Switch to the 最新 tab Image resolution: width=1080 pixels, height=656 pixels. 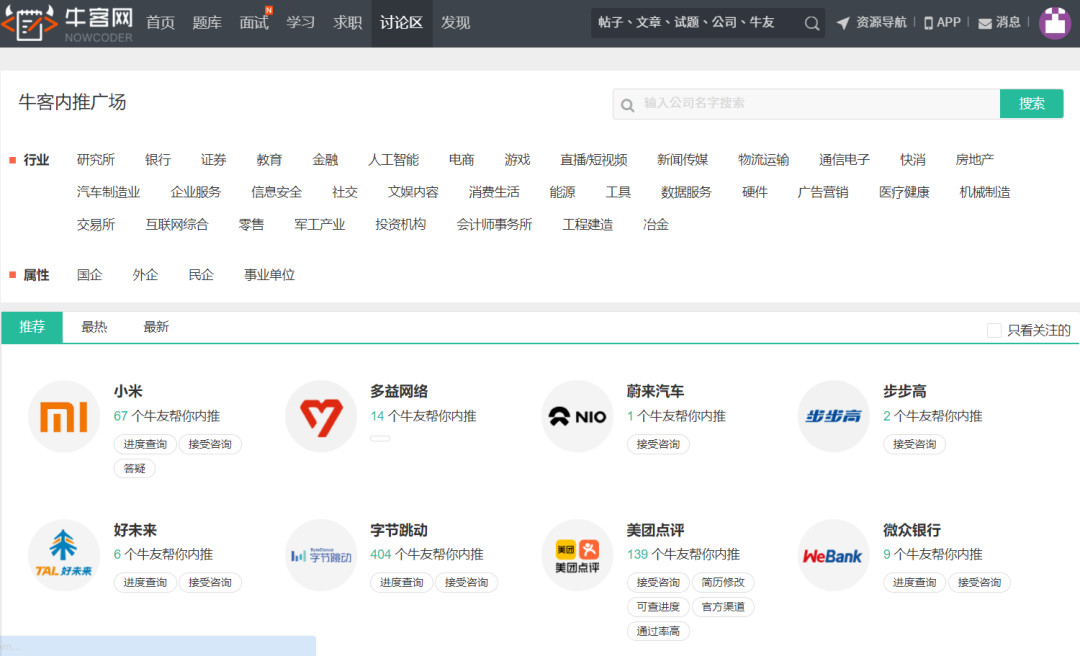(x=156, y=327)
